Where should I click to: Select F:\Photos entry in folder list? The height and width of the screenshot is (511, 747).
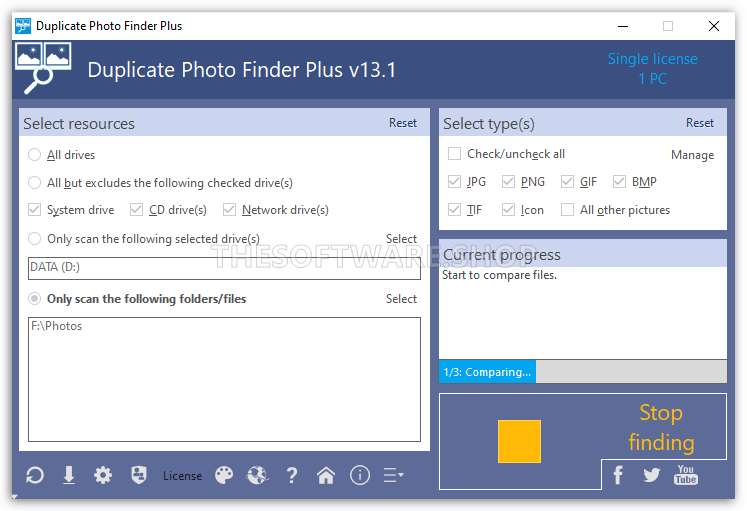(57, 326)
